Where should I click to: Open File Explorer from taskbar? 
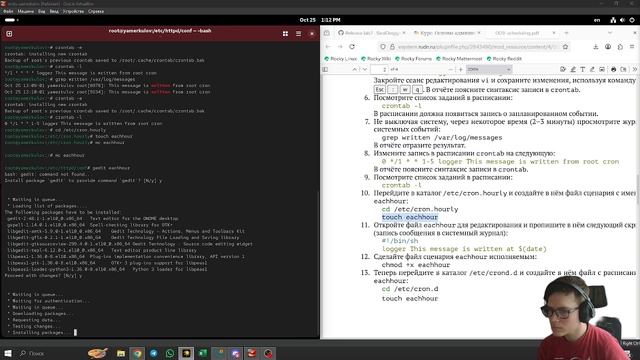pos(121,353)
